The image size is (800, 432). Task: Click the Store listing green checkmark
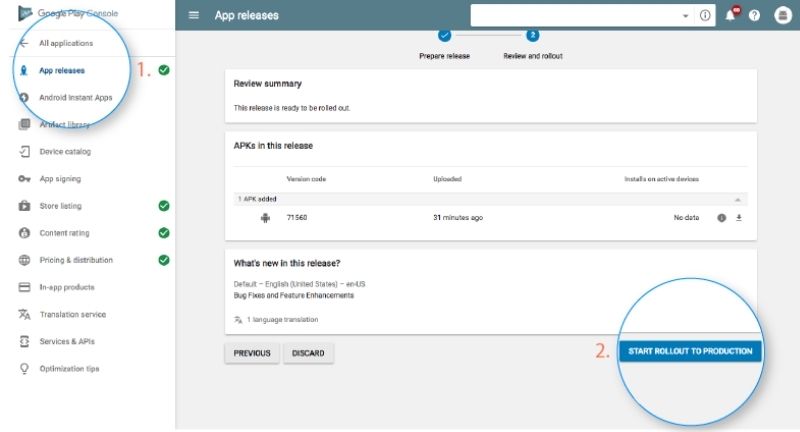pos(164,206)
